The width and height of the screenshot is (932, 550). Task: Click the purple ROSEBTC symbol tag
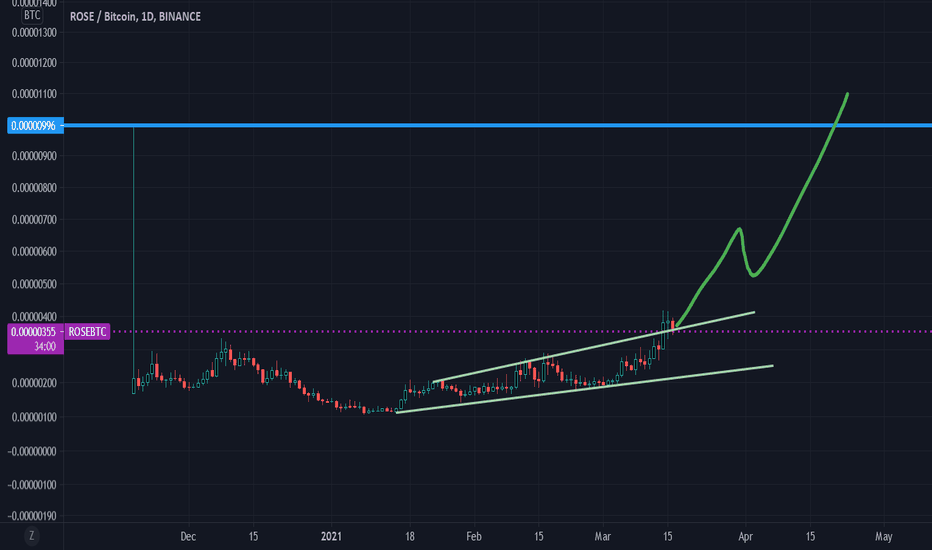(x=87, y=332)
